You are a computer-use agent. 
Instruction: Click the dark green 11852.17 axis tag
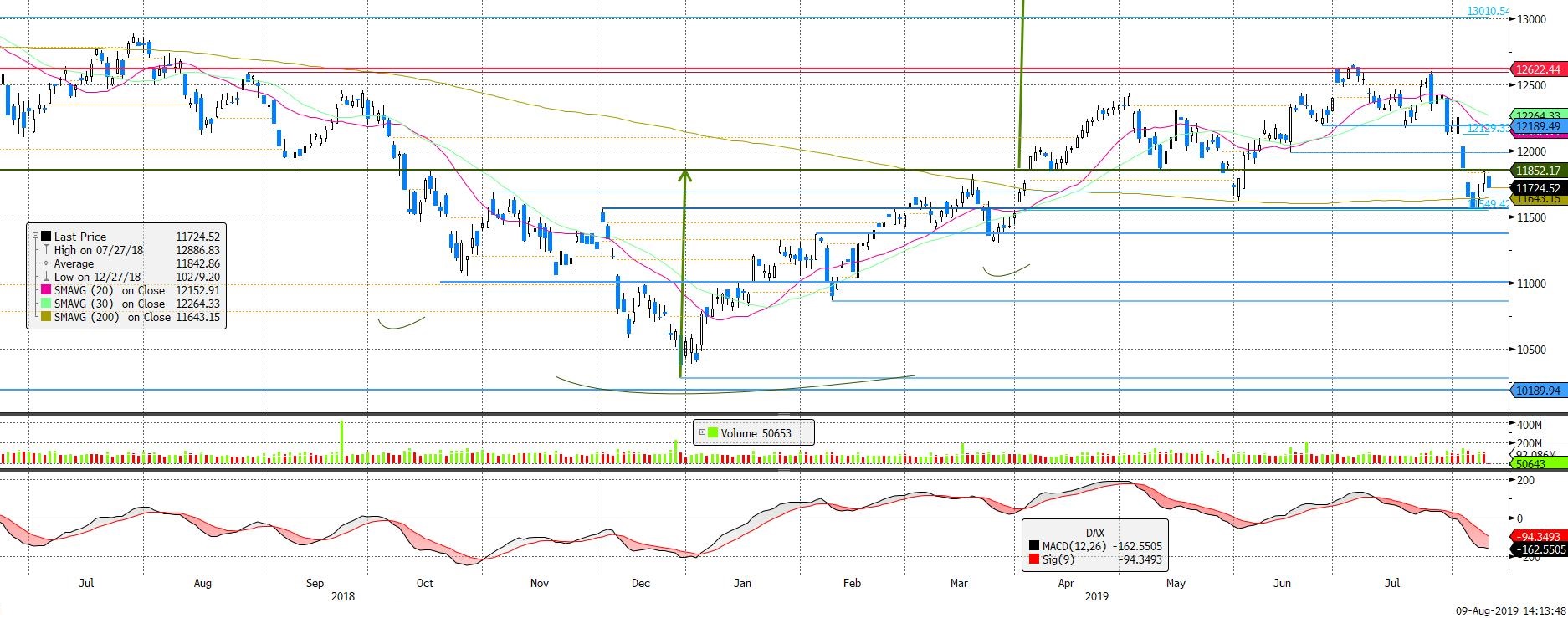click(1537, 171)
